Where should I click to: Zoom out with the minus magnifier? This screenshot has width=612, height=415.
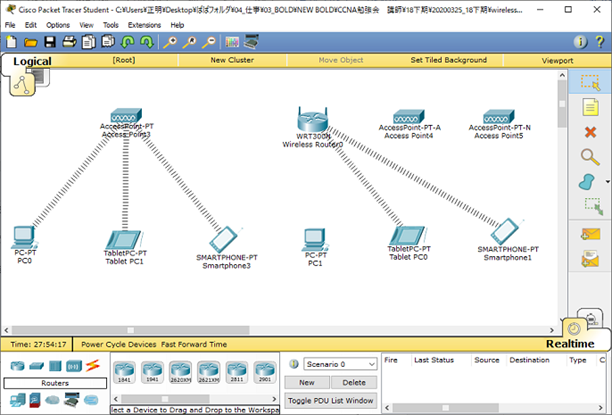pyautogui.click(x=209, y=42)
